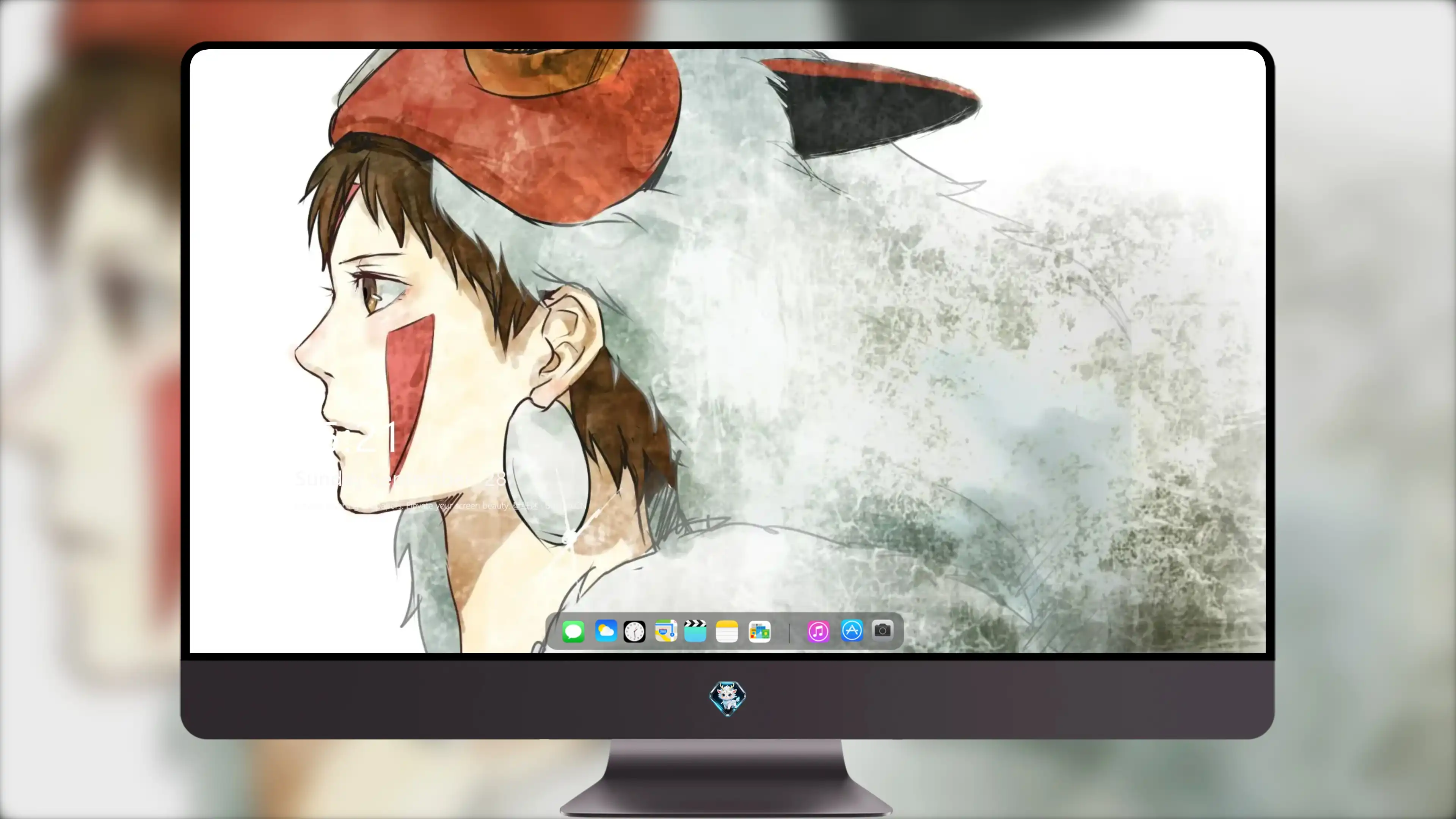The image size is (1456, 819).
Task: Open the Maps app in the dock
Action: (666, 631)
